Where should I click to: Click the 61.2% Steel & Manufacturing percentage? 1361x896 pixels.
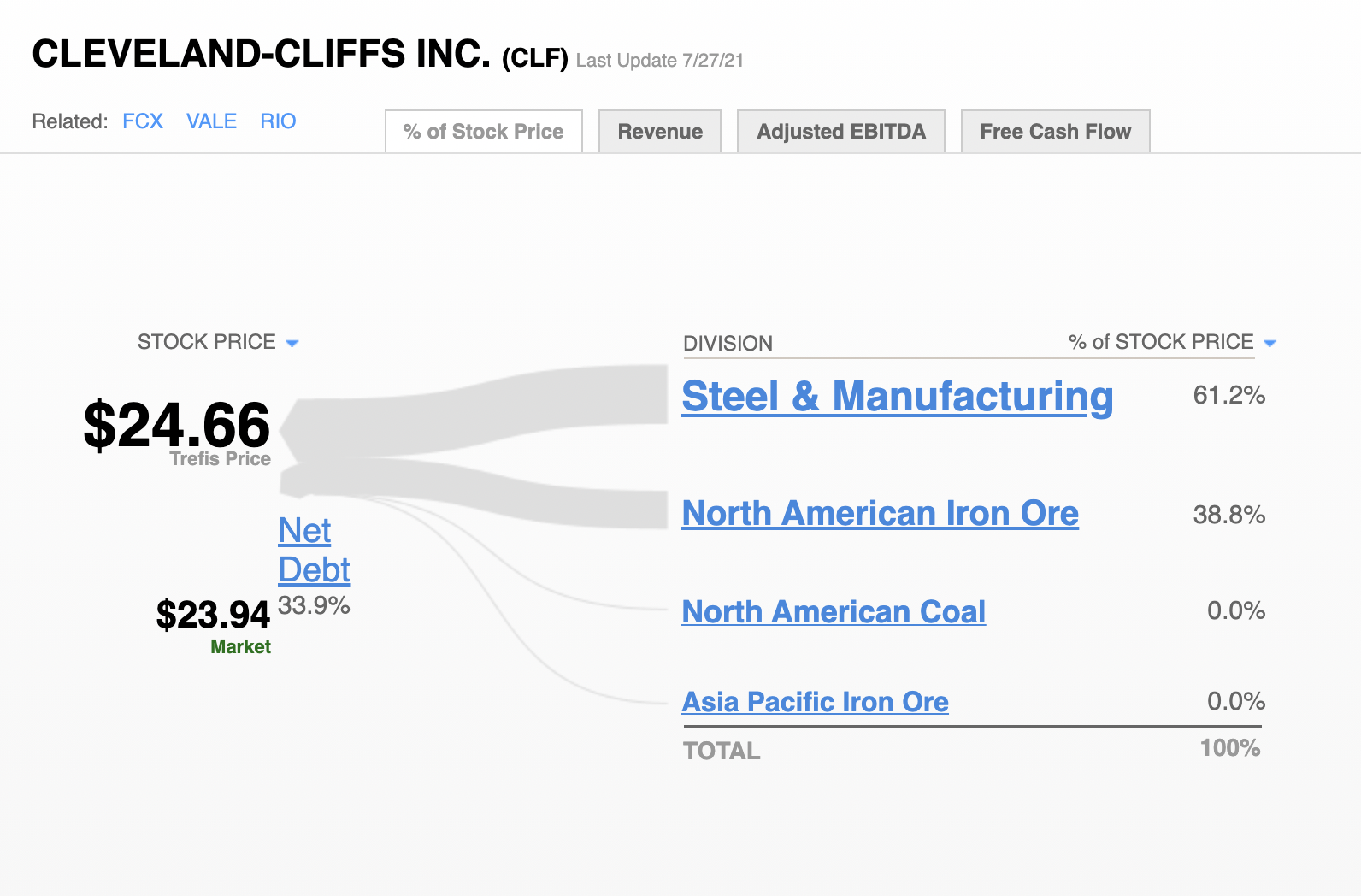click(x=1229, y=395)
